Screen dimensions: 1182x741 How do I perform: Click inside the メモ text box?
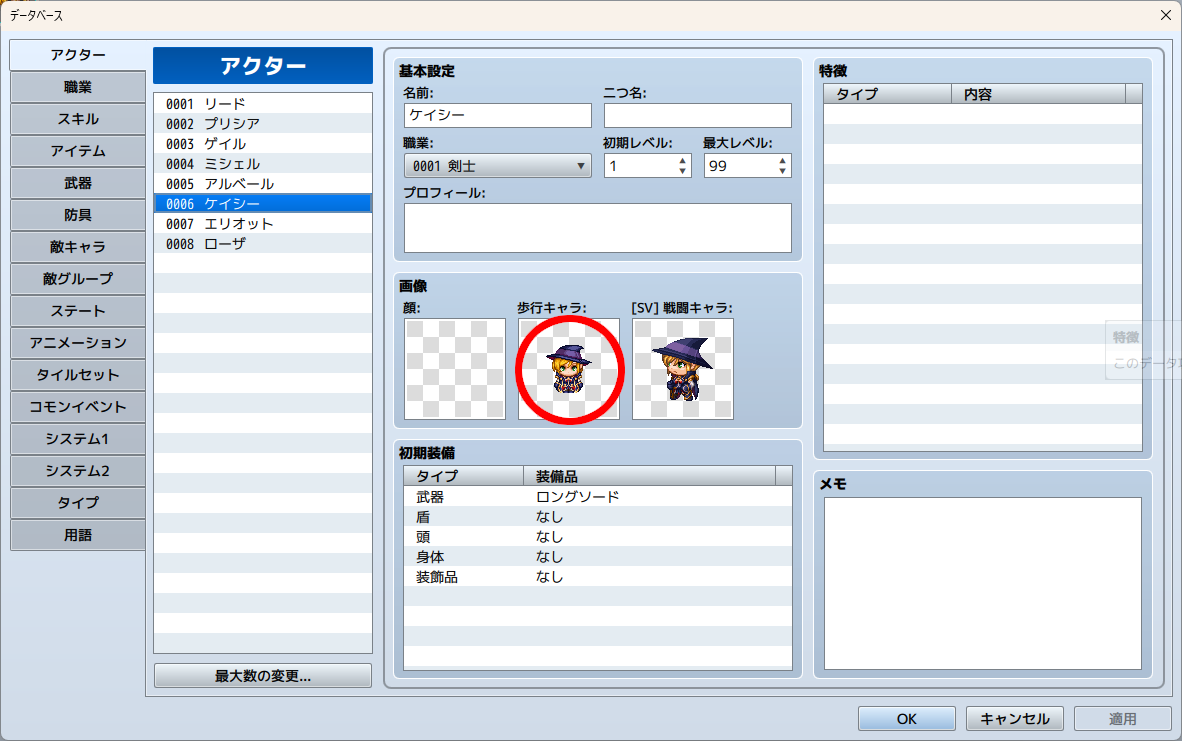pos(982,583)
